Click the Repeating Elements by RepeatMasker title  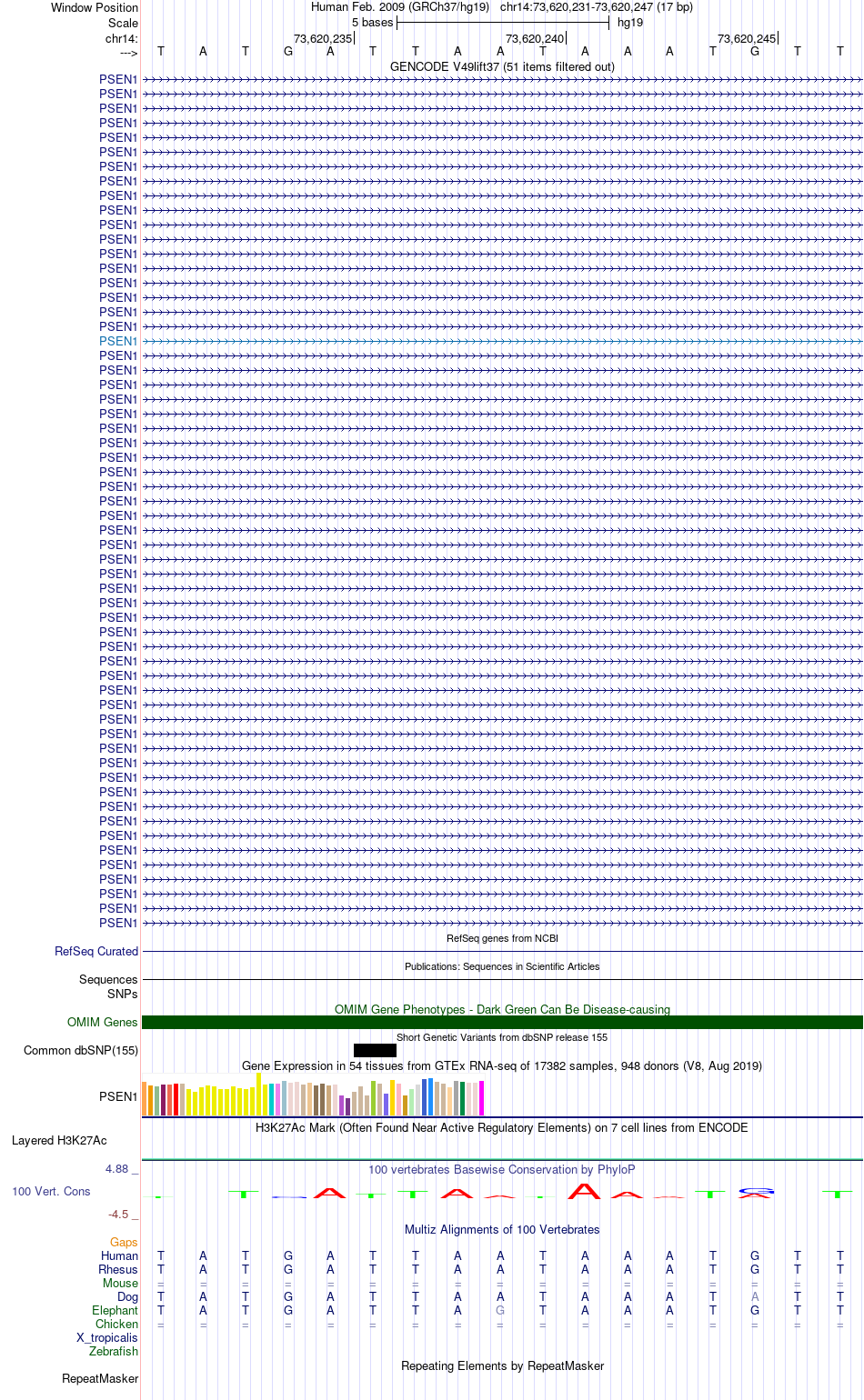(502, 1365)
